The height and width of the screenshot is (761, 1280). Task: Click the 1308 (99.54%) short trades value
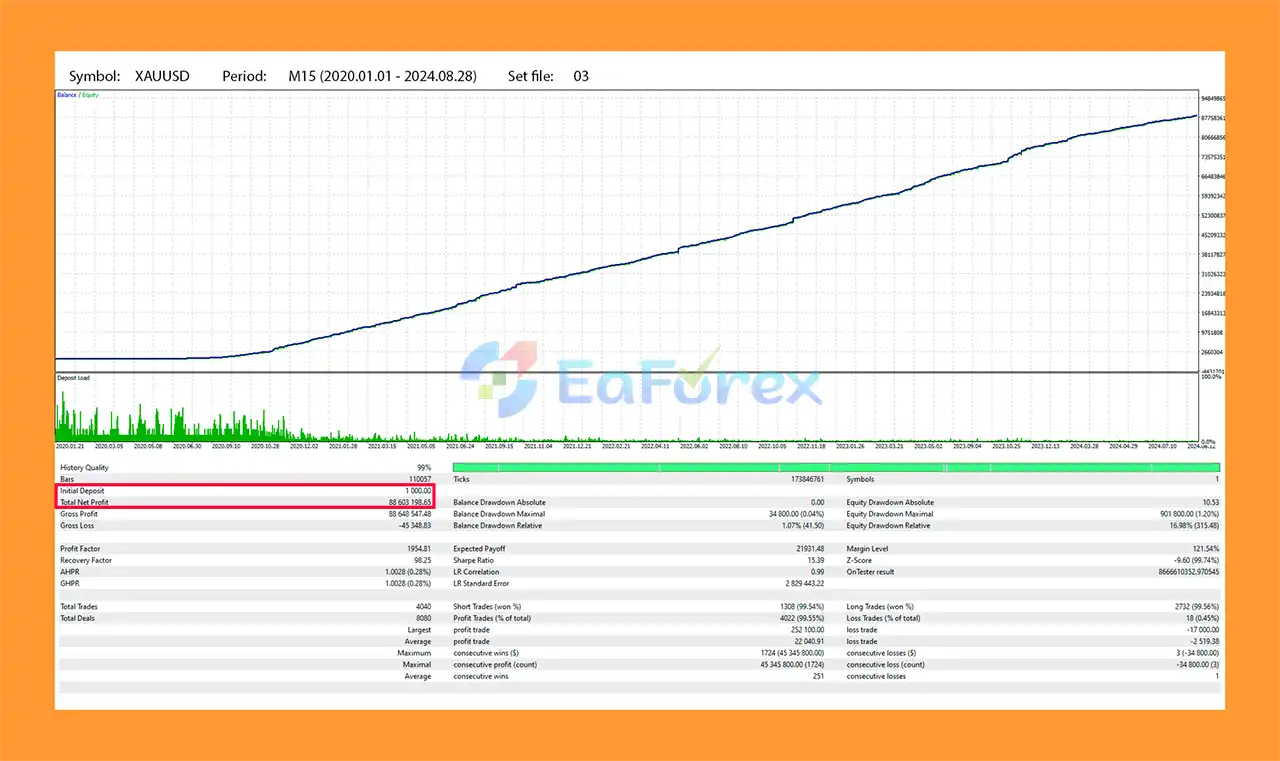click(802, 607)
